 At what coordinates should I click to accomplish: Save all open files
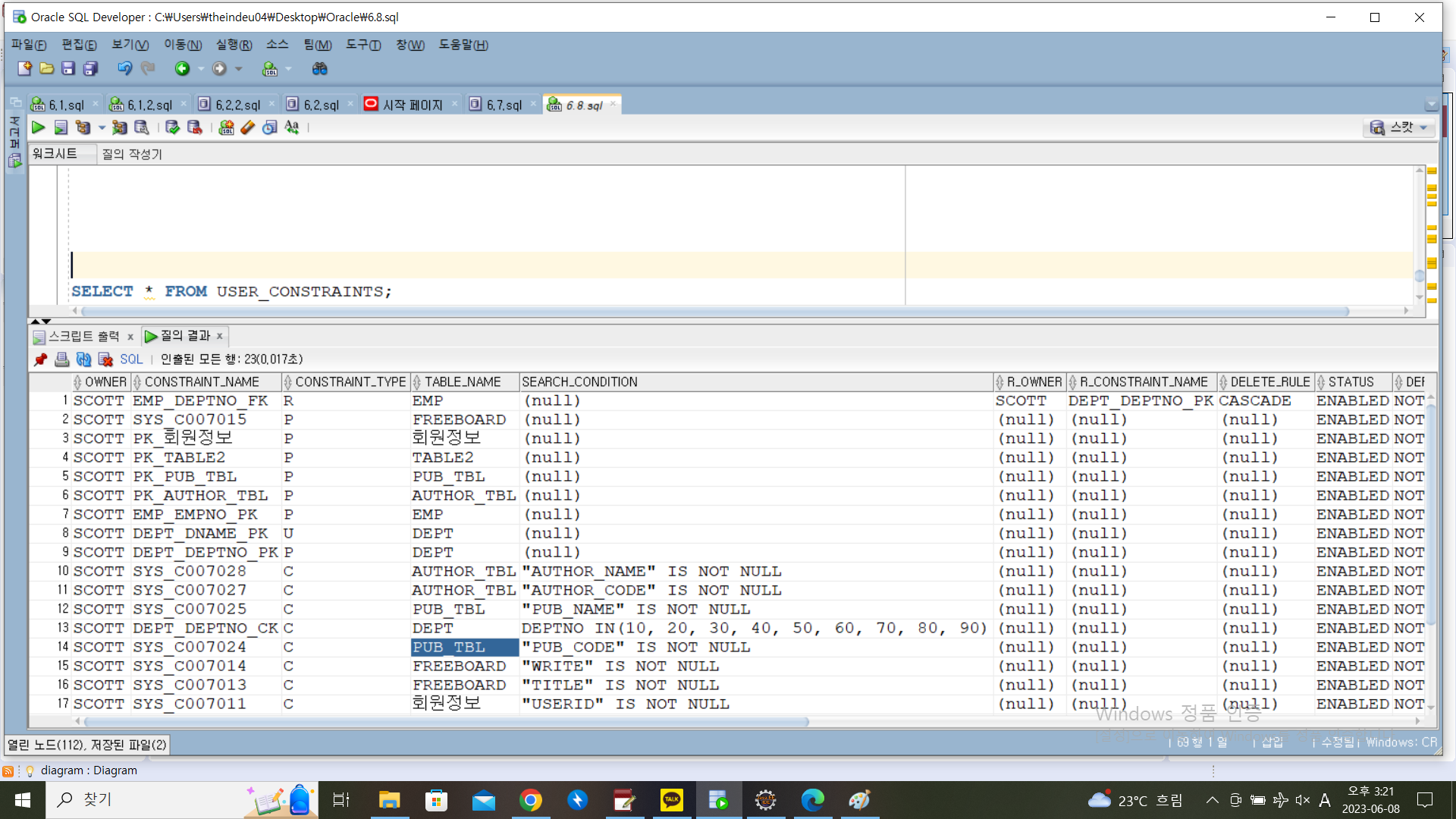coord(90,69)
